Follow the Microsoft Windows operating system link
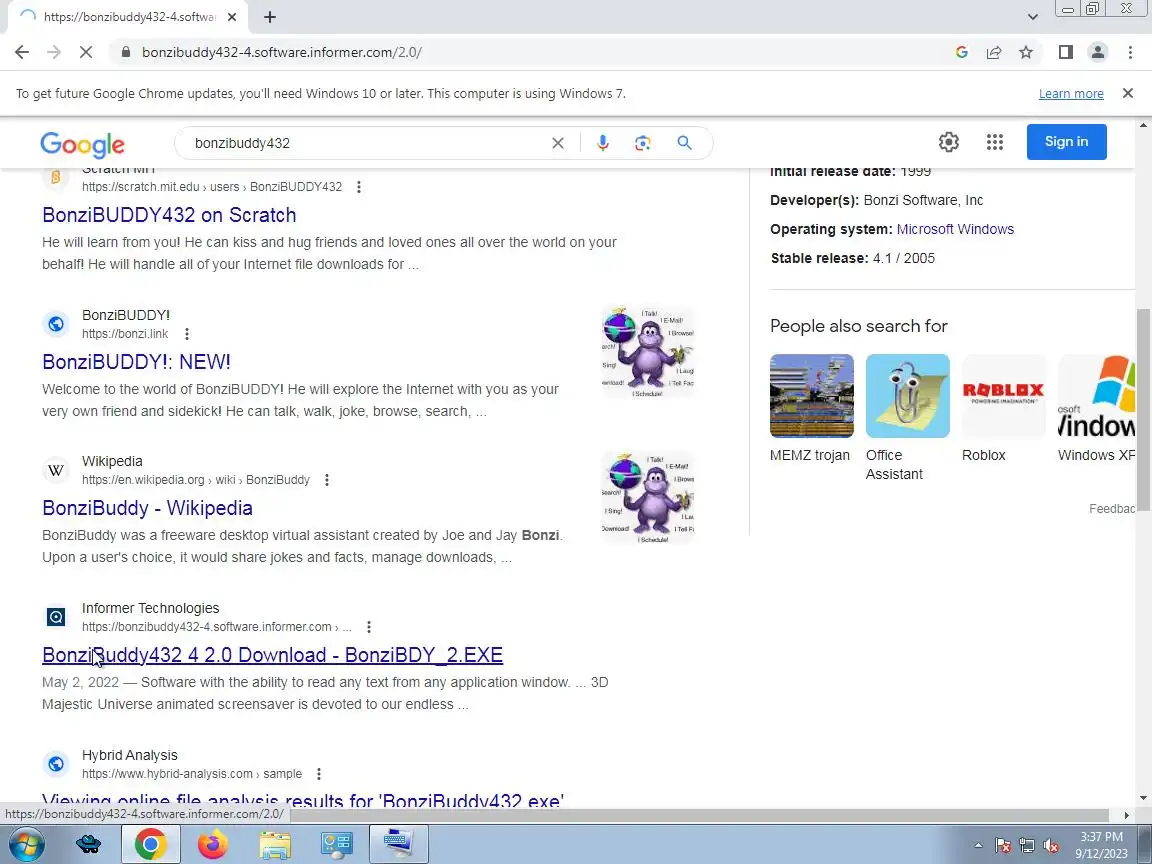Screen dimensions: 1152x864 [955, 228]
